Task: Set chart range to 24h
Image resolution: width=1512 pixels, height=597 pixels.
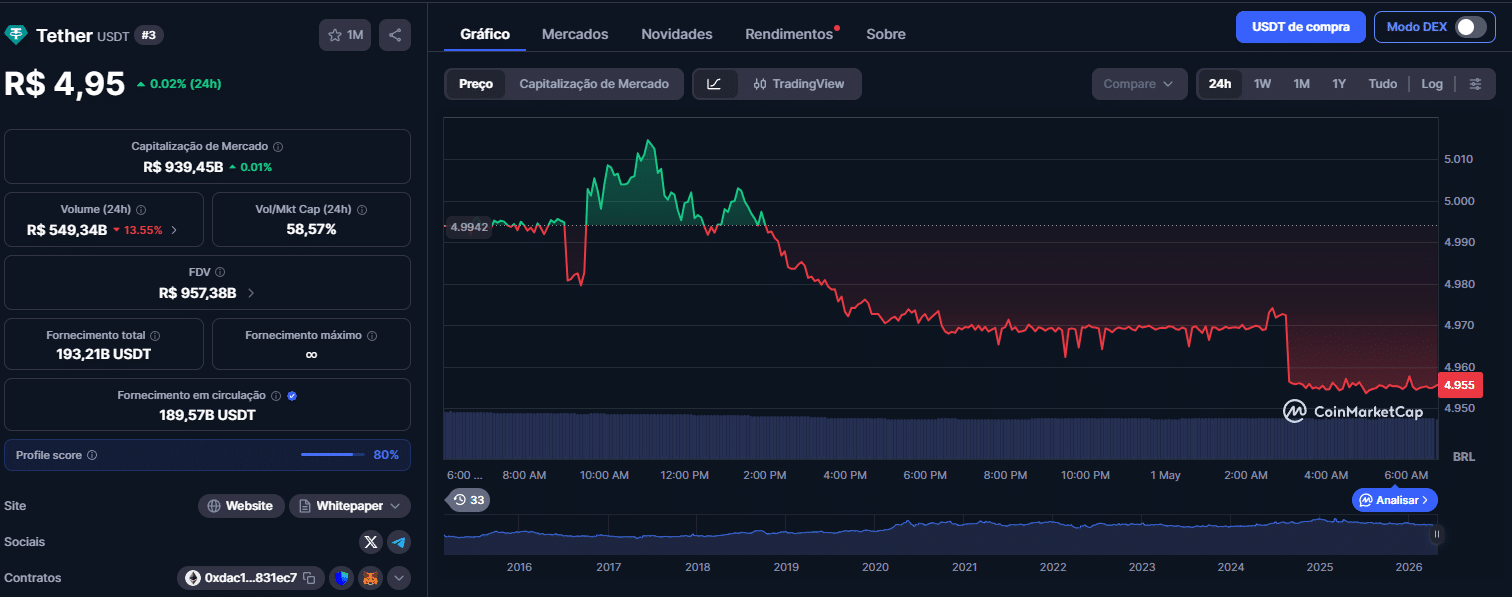Action: tap(1220, 84)
